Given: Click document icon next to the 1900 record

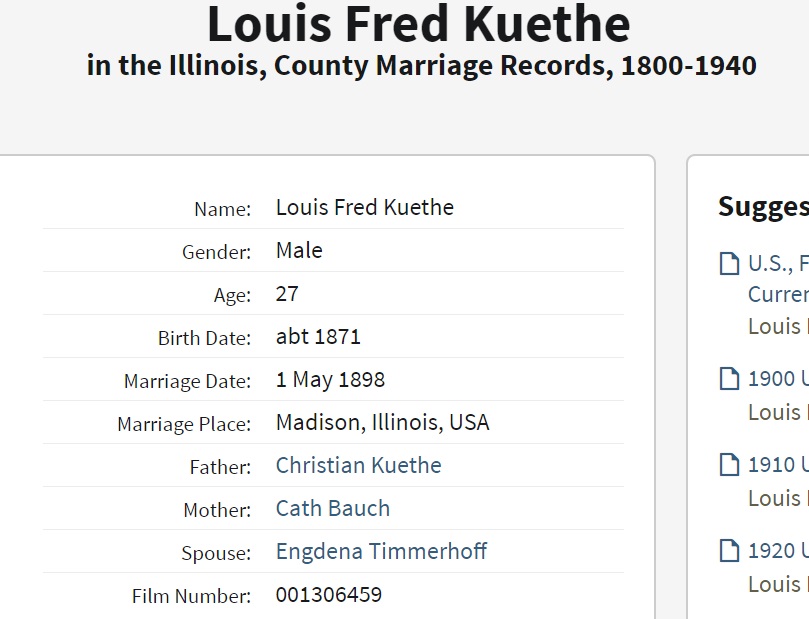Looking at the screenshot, I should coord(729,379).
